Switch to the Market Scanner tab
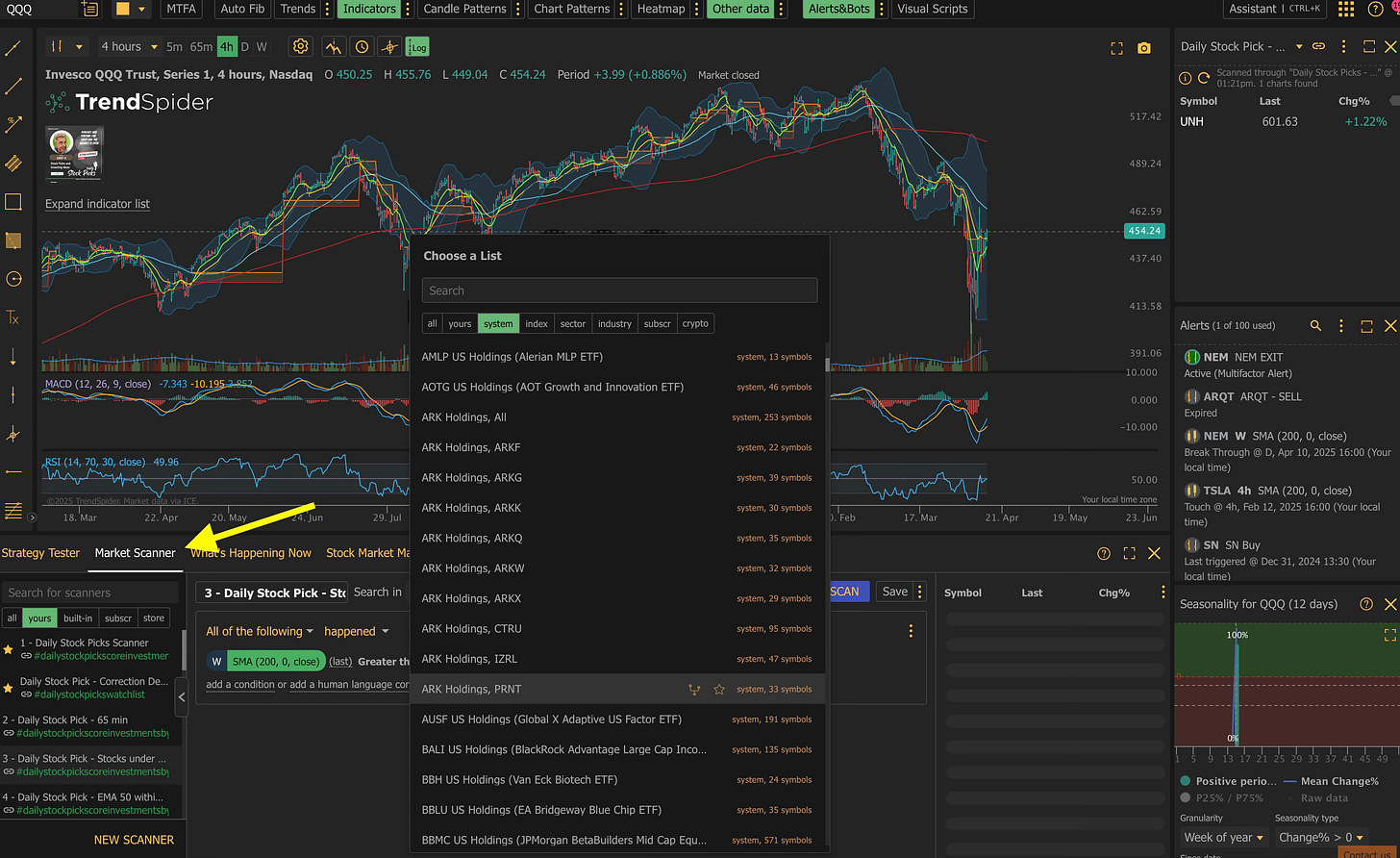 tap(136, 553)
